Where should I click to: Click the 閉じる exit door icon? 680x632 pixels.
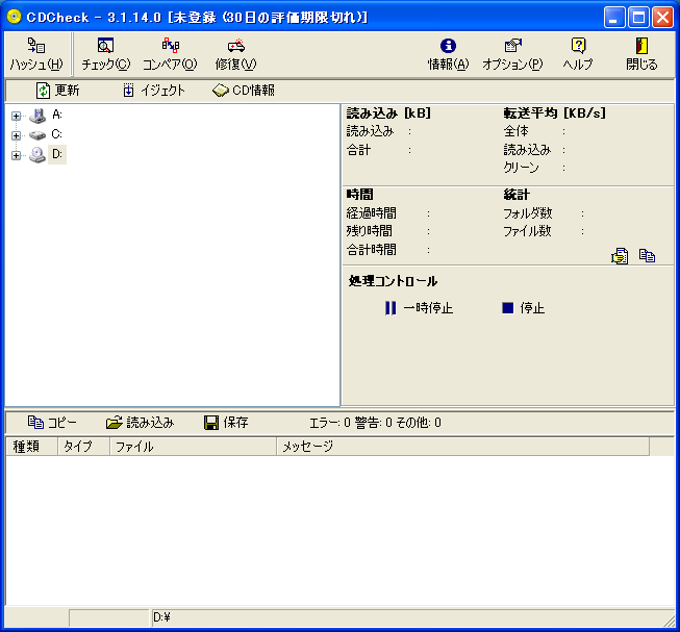(642, 46)
